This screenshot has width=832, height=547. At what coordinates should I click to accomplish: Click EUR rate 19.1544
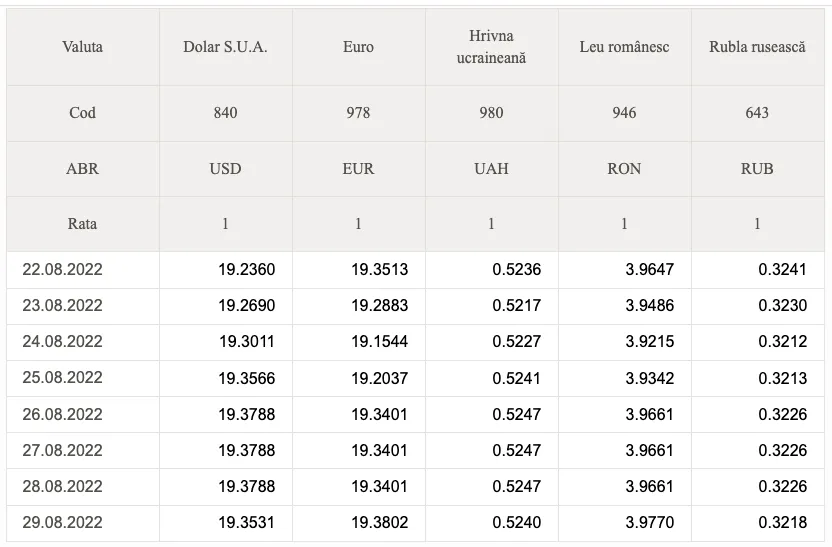click(379, 342)
